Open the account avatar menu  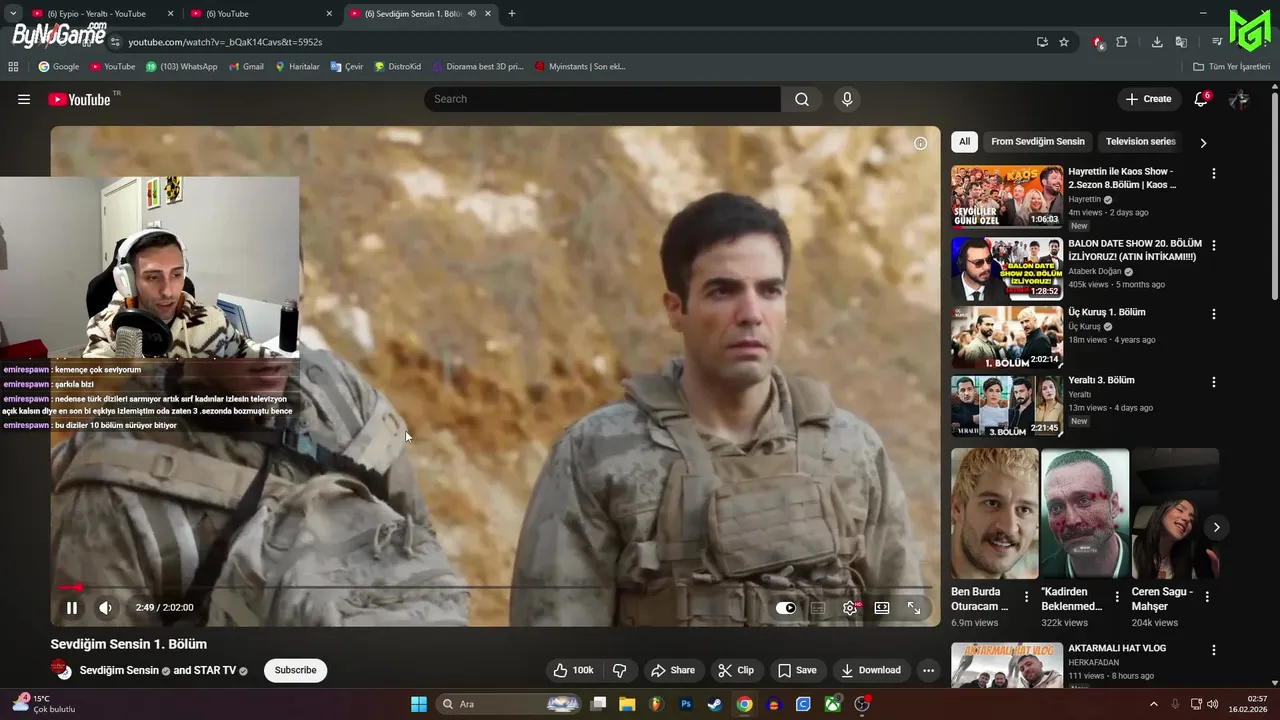coord(1239,99)
